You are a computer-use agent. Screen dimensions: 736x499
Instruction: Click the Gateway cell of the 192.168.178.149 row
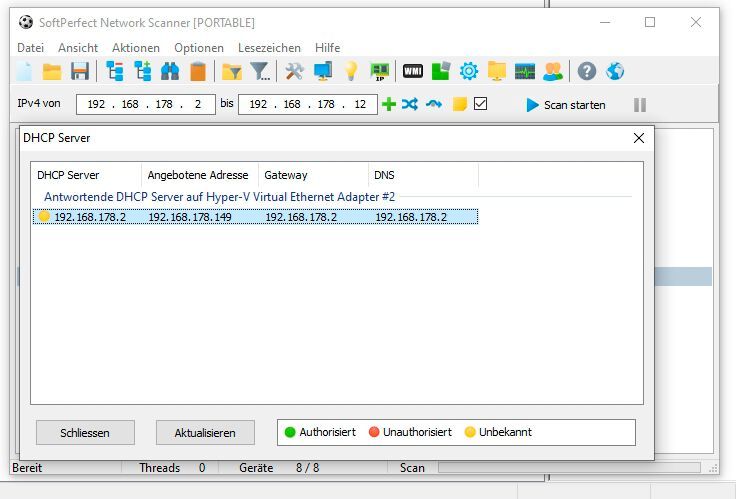[301, 217]
